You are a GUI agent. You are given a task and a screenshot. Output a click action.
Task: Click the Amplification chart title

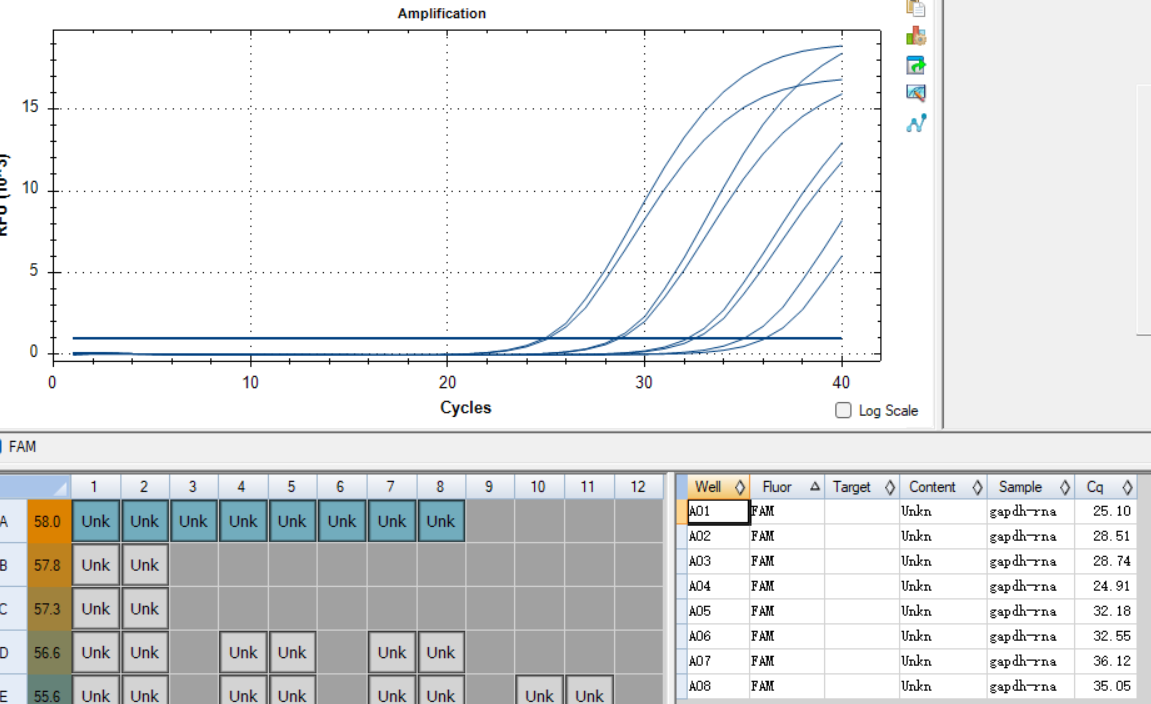click(x=442, y=13)
